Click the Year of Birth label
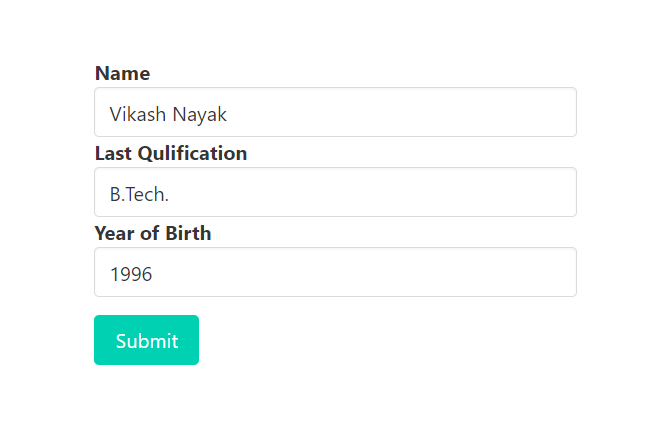Viewport: 671px width, 434px height. click(153, 233)
